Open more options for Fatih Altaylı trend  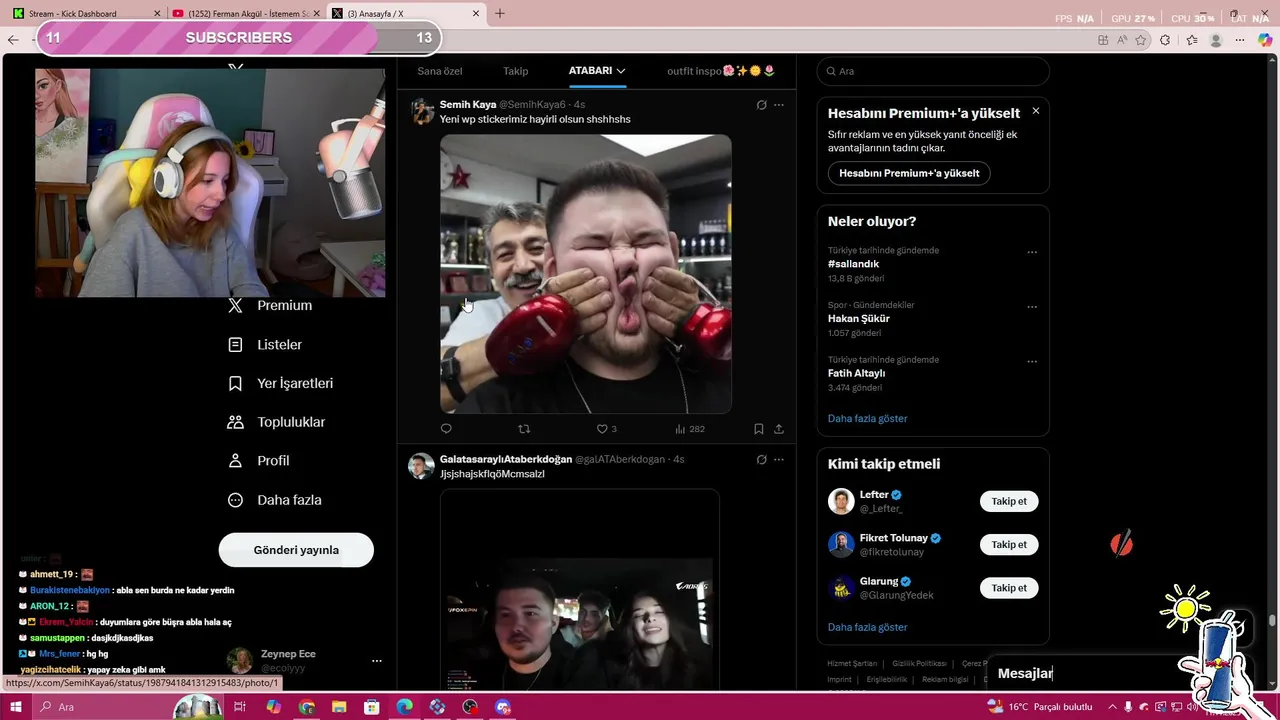(1032, 361)
